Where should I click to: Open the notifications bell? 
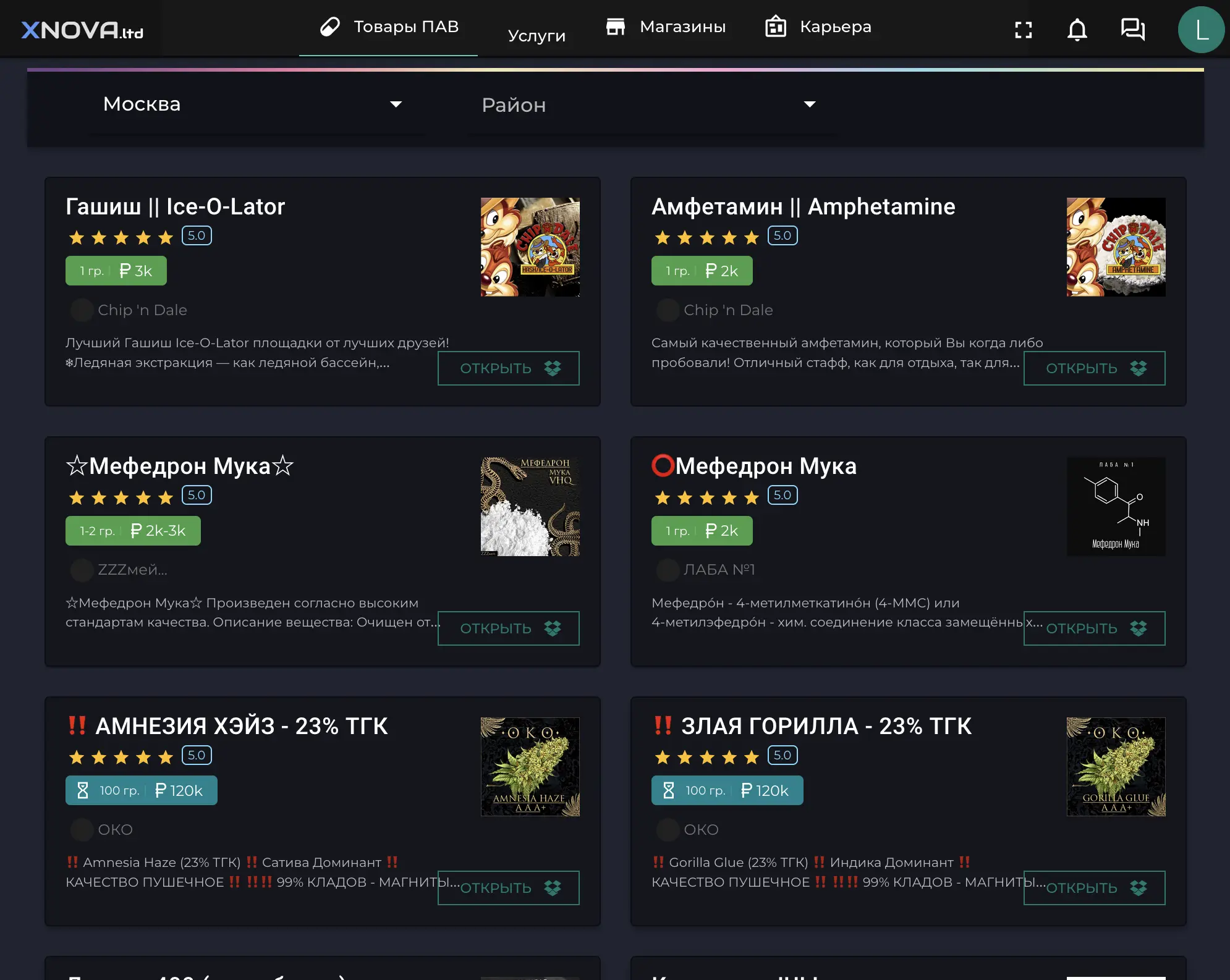[1077, 30]
